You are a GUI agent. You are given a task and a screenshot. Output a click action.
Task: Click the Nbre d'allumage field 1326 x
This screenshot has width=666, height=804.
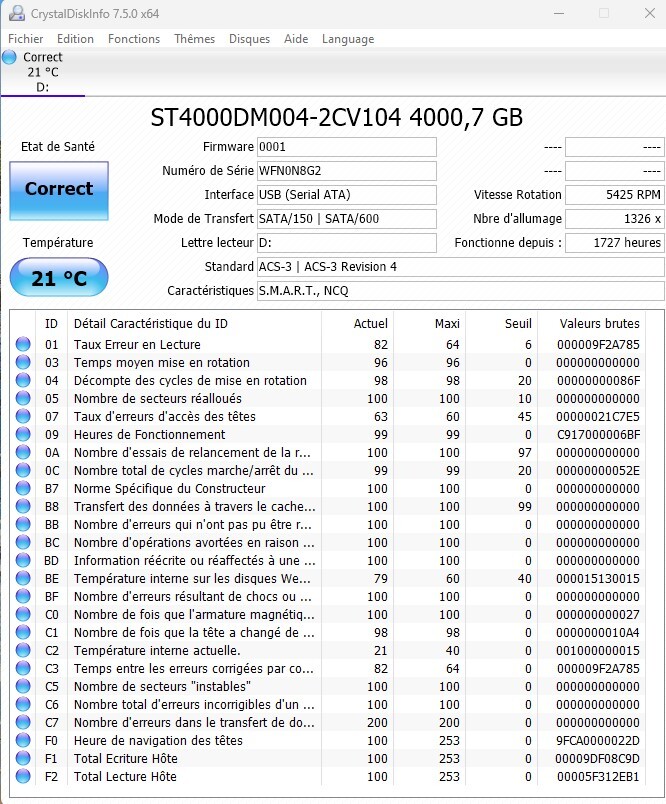(x=615, y=219)
